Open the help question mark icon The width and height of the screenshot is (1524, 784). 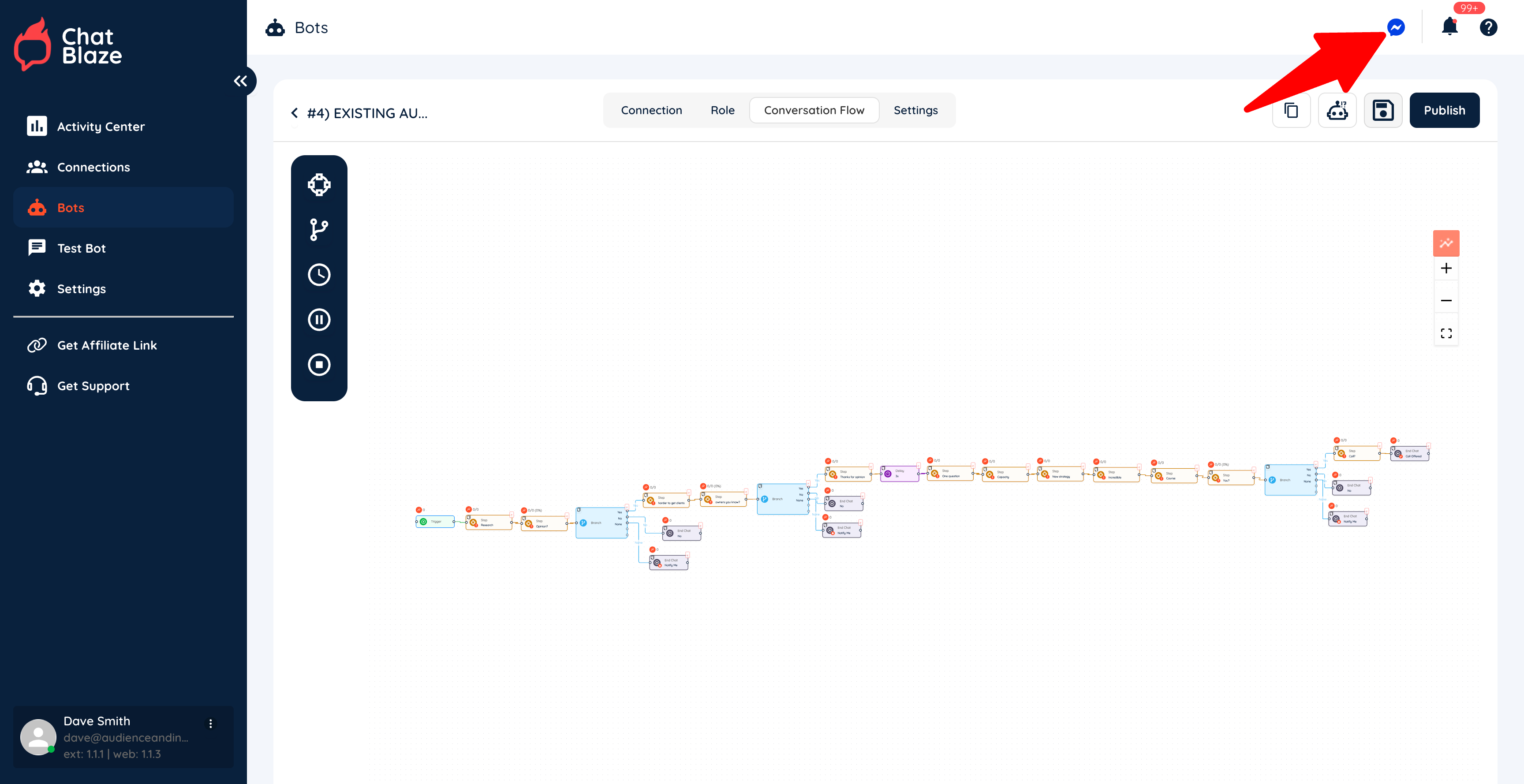coord(1488,27)
